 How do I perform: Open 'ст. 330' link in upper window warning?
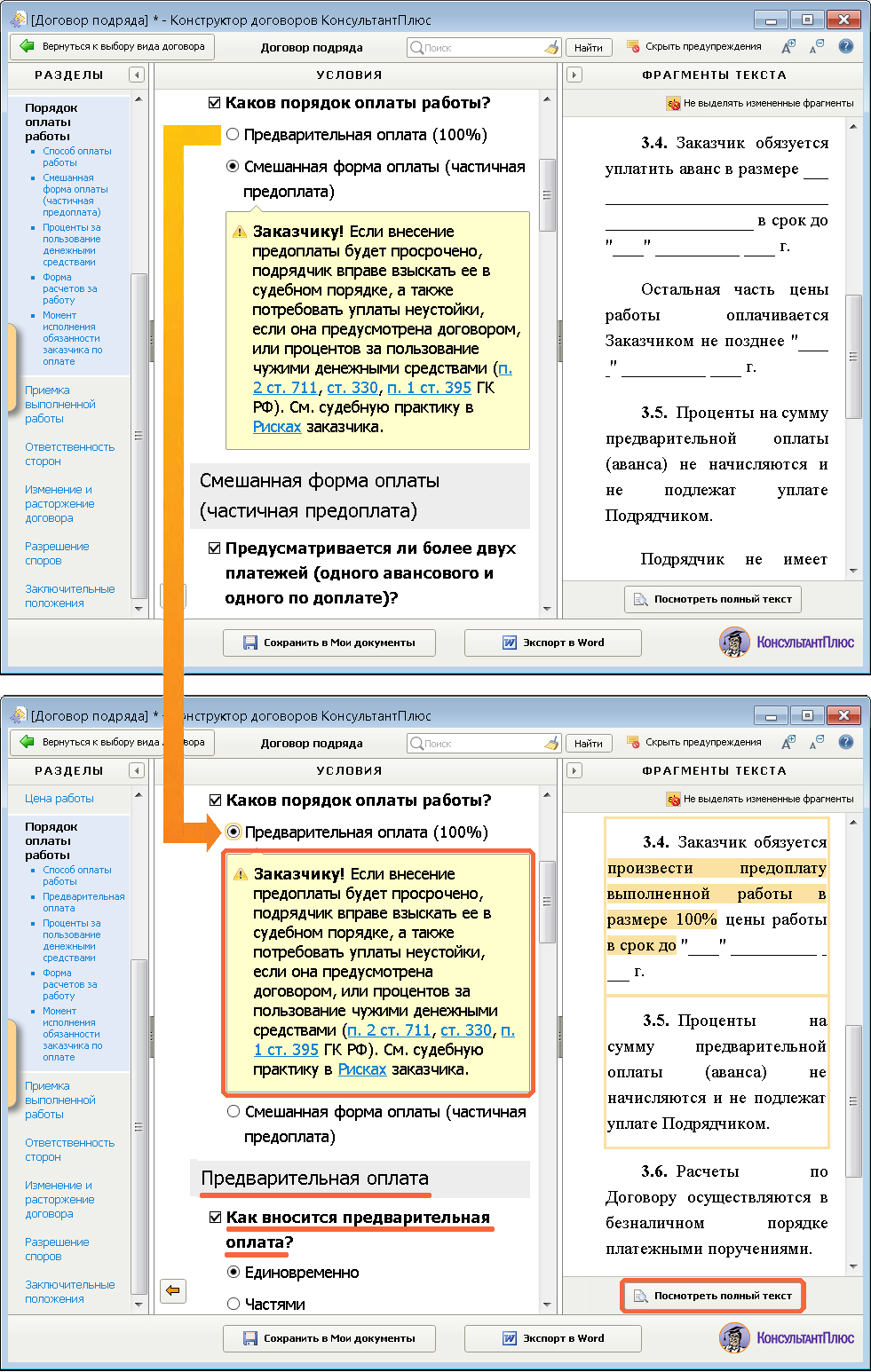click(x=352, y=388)
